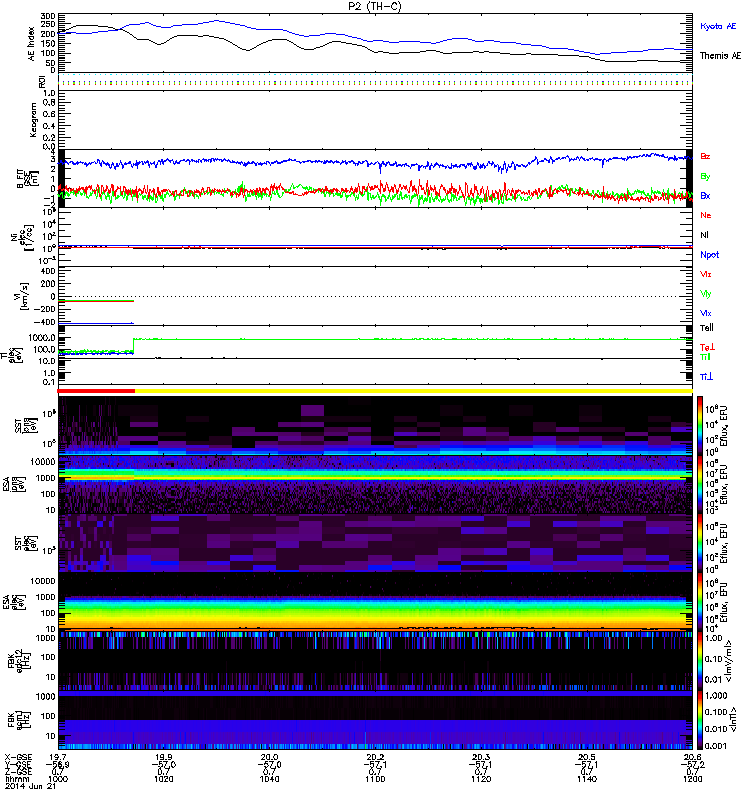Click the red segment of the status bar
Image resolution: width=750 pixels, height=800 pixels.
tap(96, 391)
